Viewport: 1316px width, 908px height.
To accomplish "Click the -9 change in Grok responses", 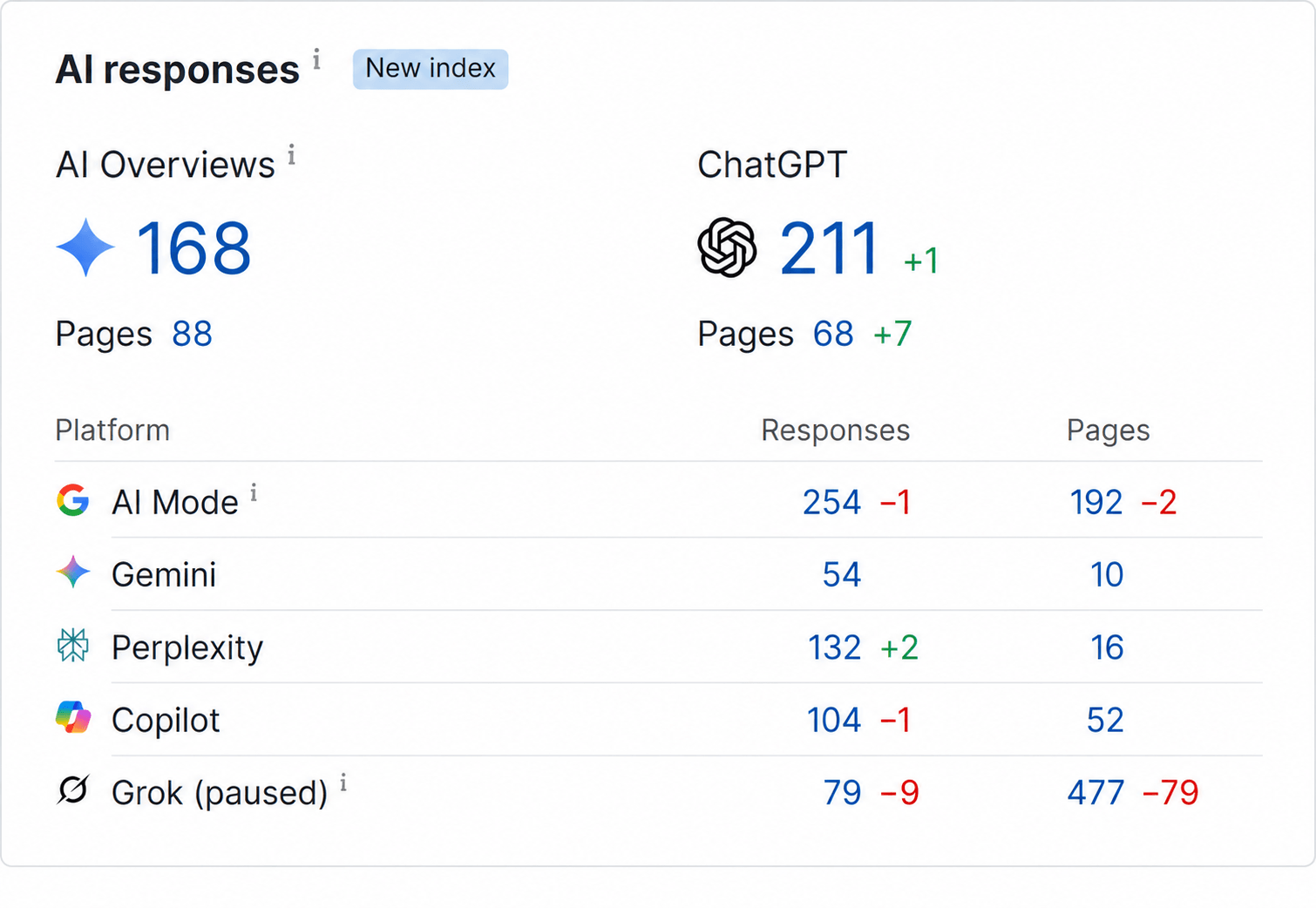I will pyautogui.click(x=899, y=792).
